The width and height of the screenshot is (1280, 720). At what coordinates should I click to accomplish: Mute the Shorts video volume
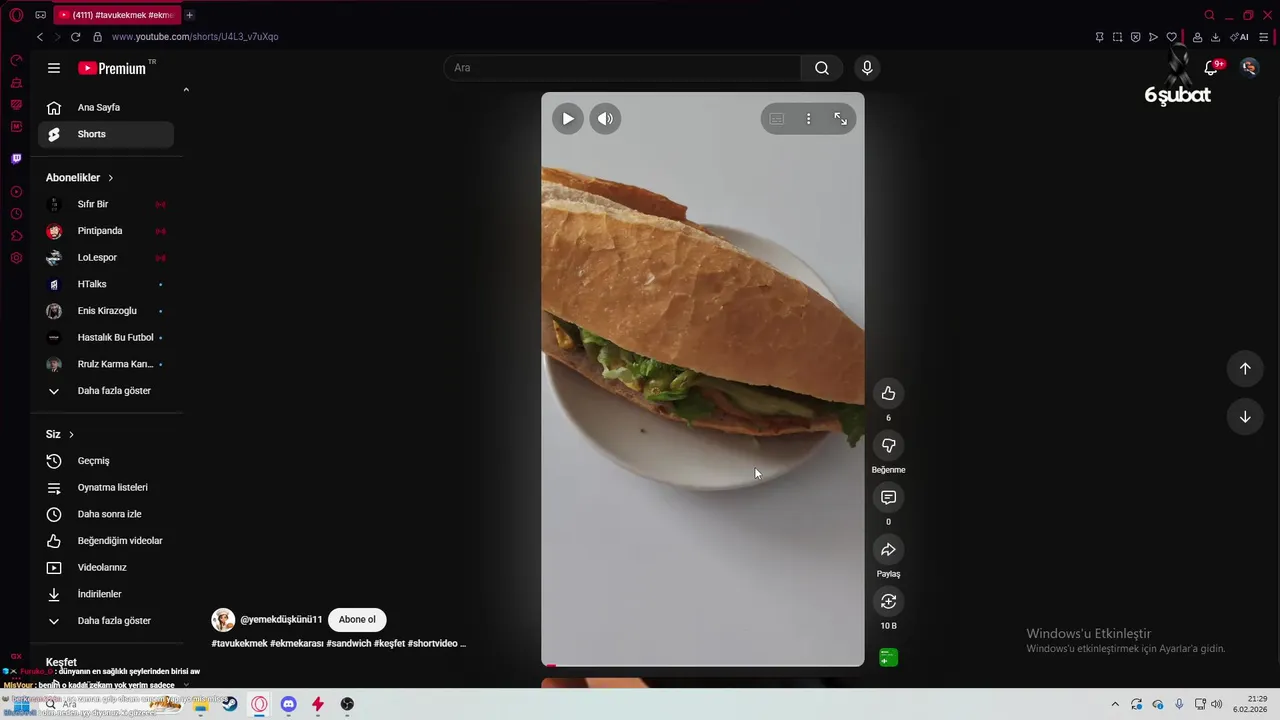(x=605, y=119)
